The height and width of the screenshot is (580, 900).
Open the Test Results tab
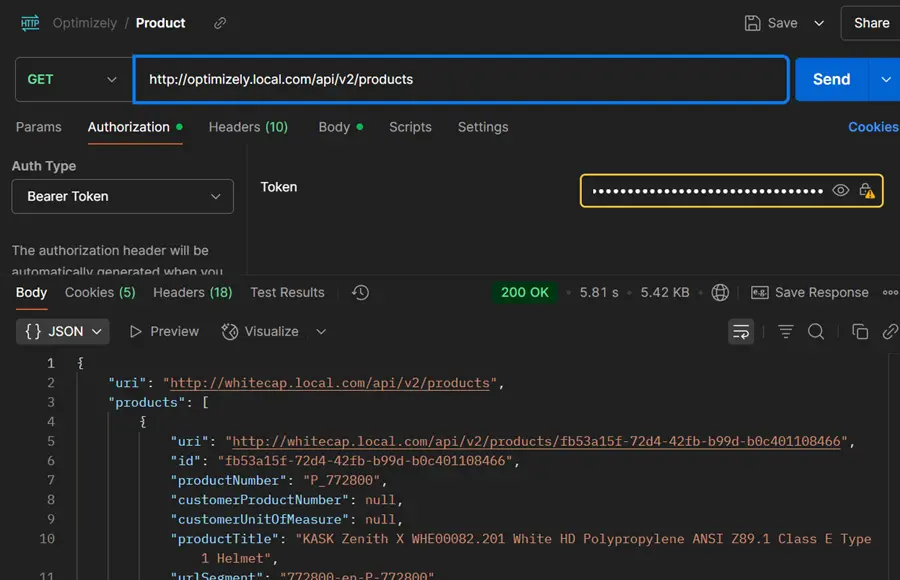click(x=287, y=292)
